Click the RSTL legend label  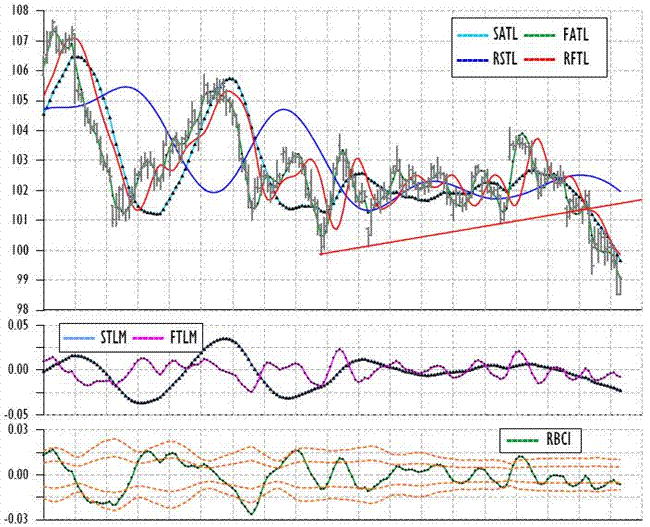tap(505, 59)
